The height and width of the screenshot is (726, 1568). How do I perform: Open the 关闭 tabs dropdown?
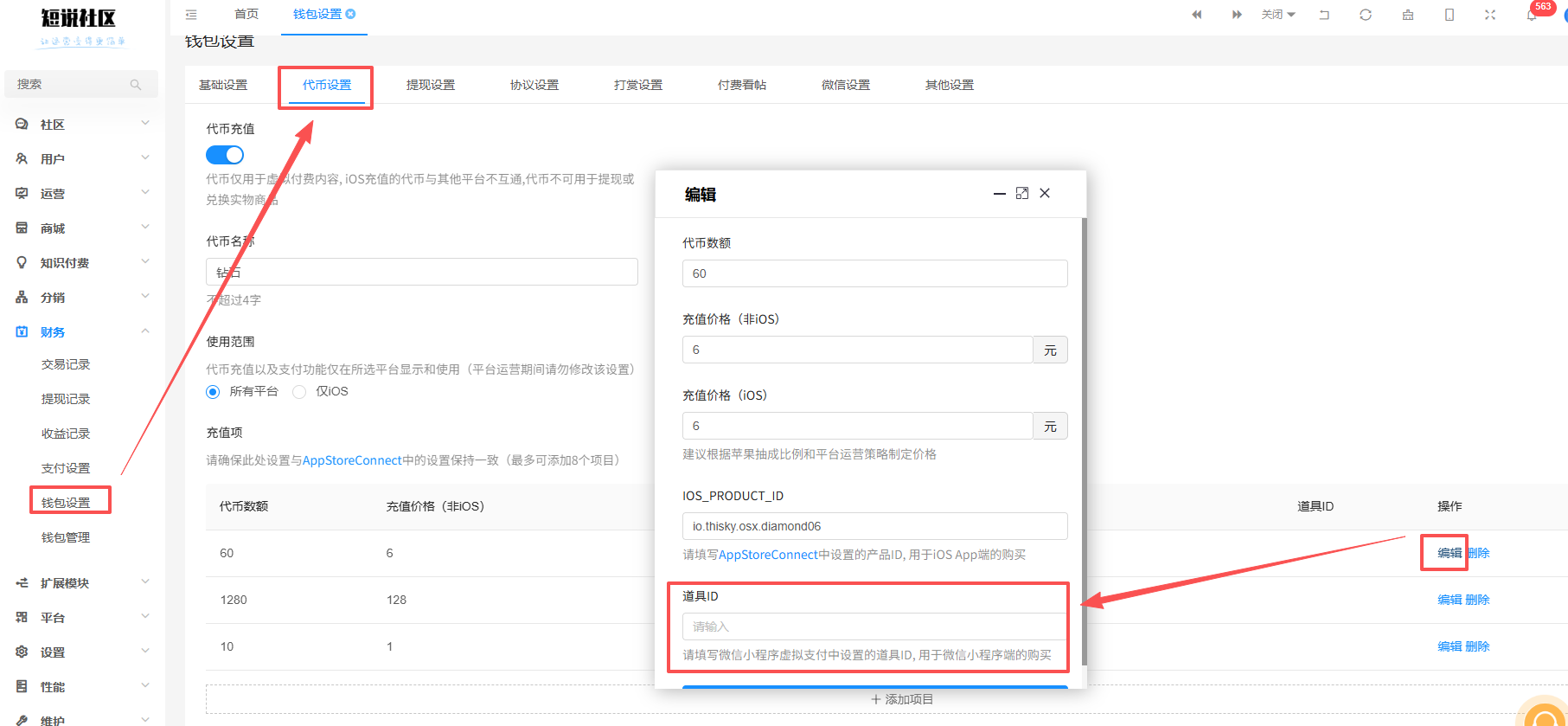(x=1277, y=15)
